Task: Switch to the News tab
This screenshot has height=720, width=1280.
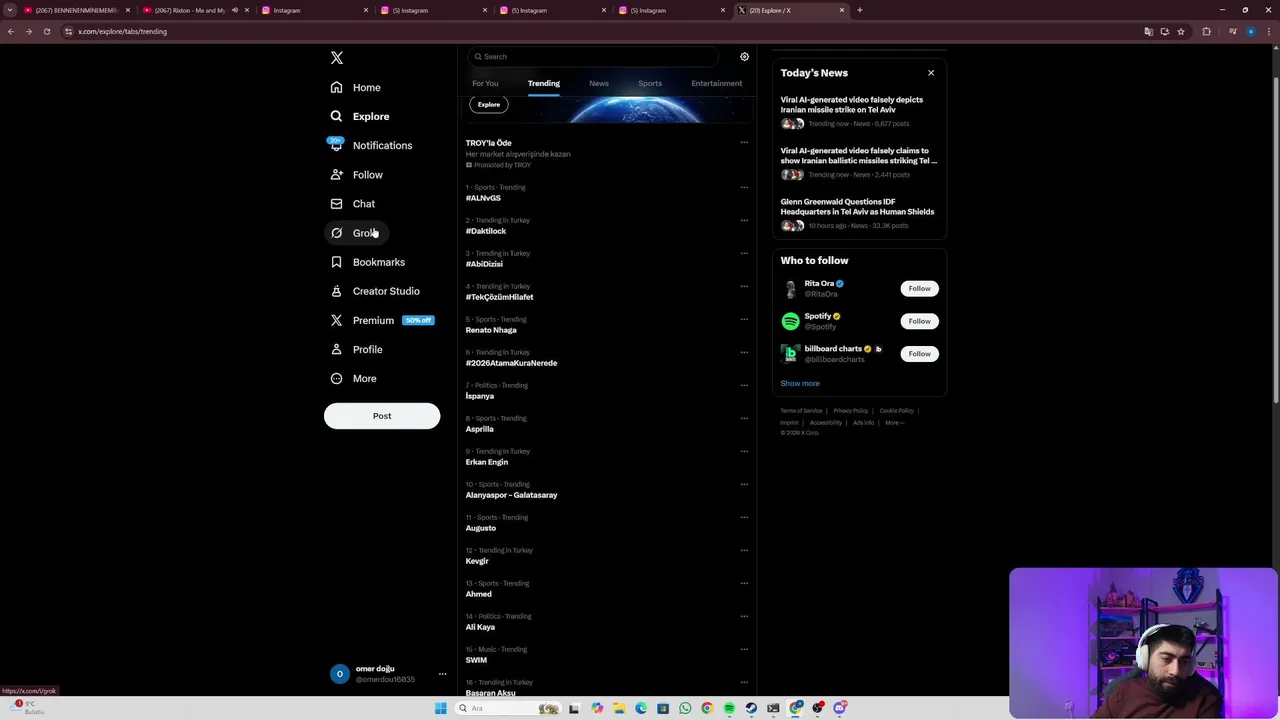Action: coord(599,83)
